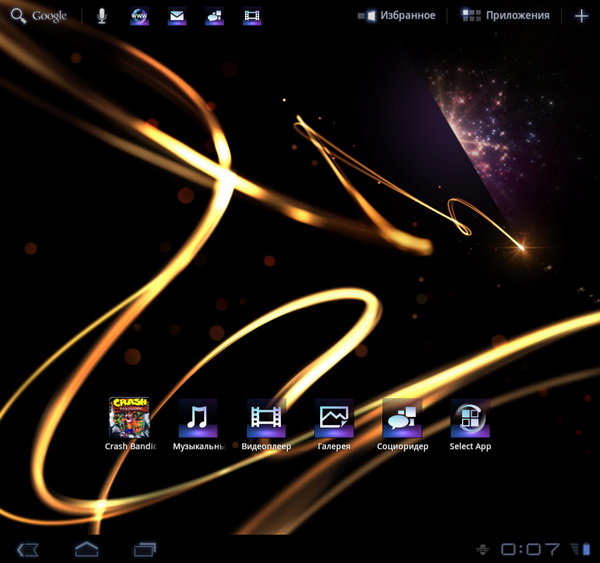The width and height of the screenshot is (600, 563).
Task: Open the Галерея gallery app
Action: pos(334,417)
